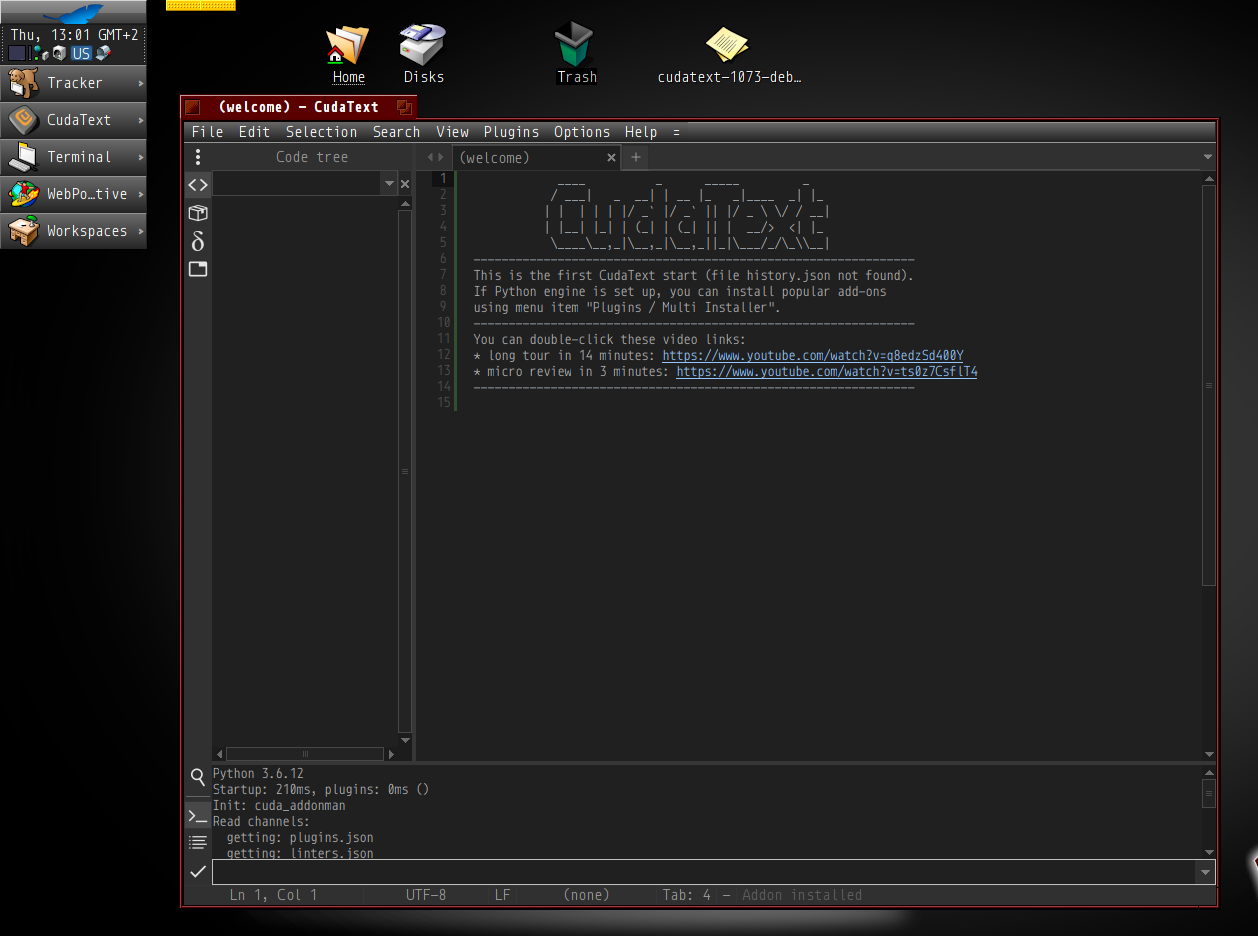Image resolution: width=1258 pixels, height=936 pixels.
Task: Open the Project box sidebar panel
Action: coord(198,213)
